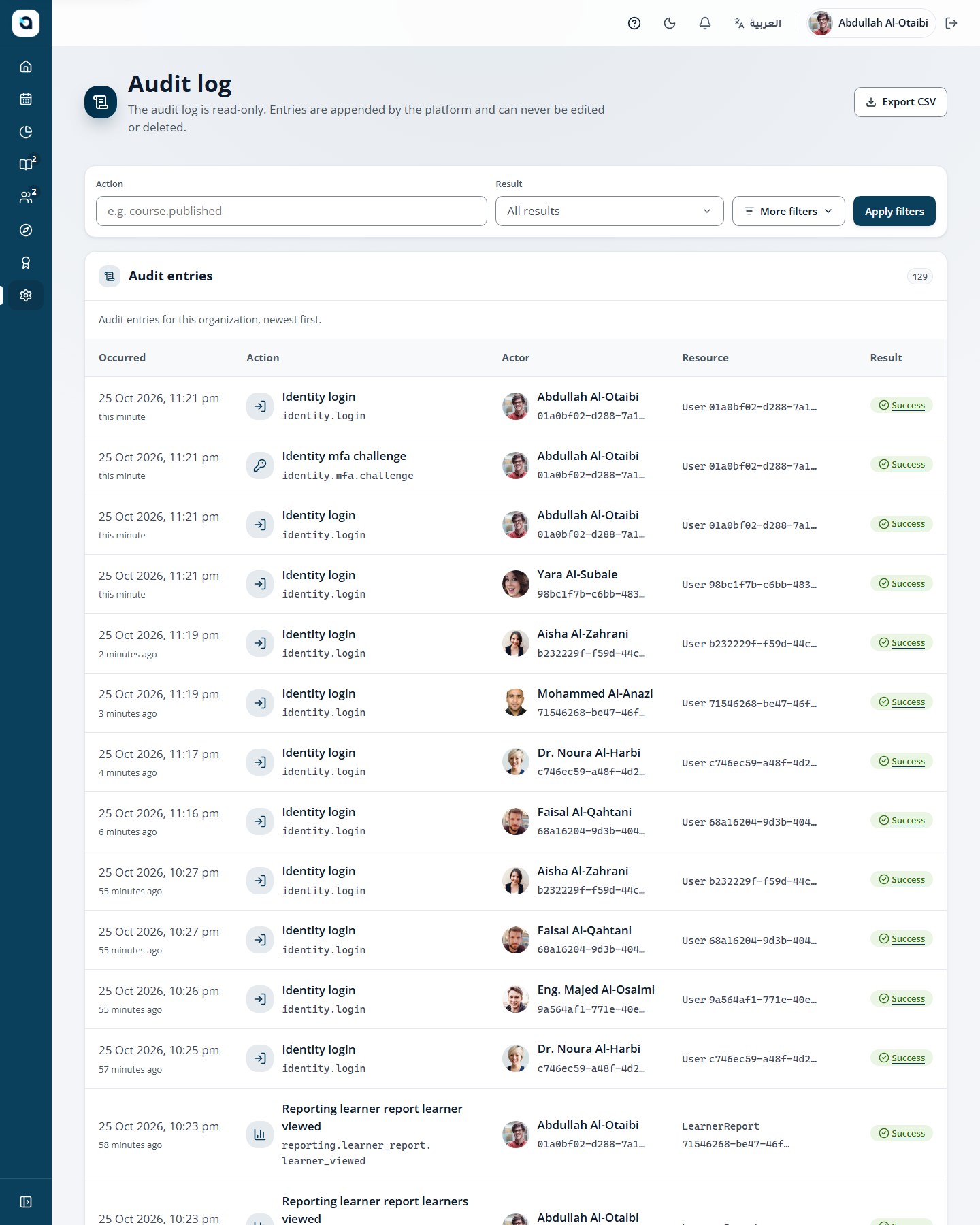
Task: Open the compass explore sidebar icon
Action: [x=26, y=230]
